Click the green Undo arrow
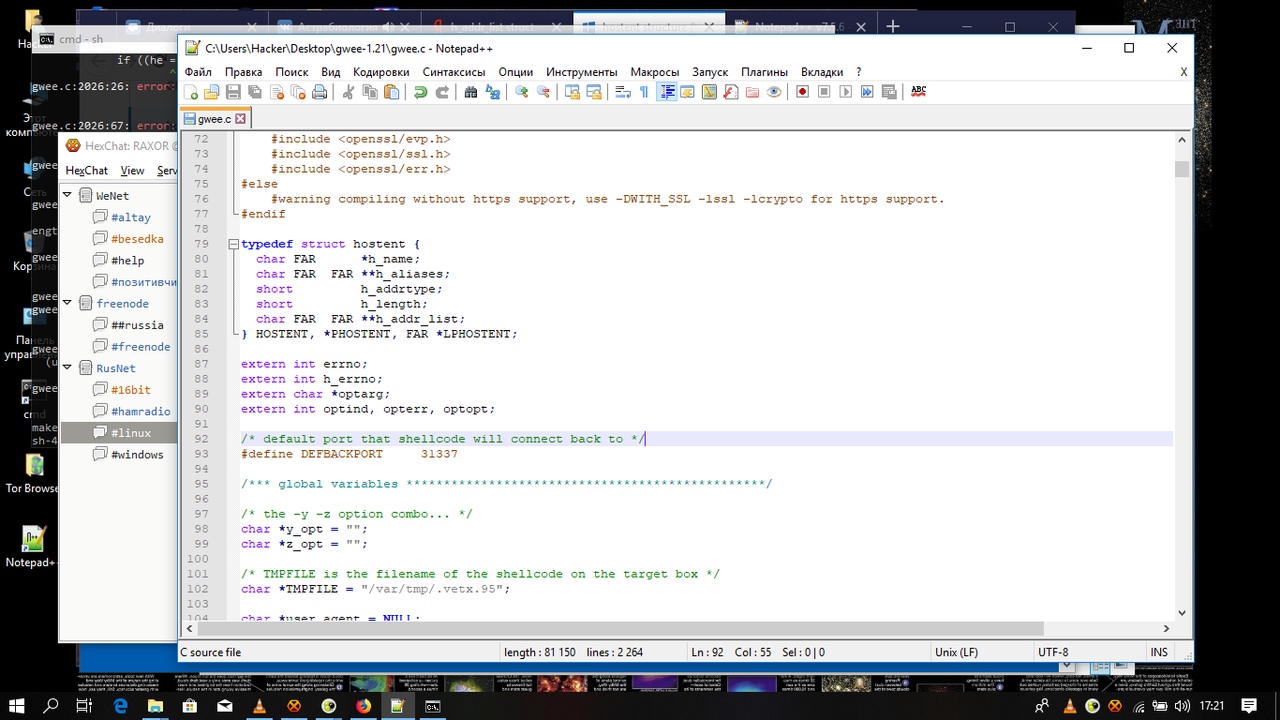 (x=420, y=92)
